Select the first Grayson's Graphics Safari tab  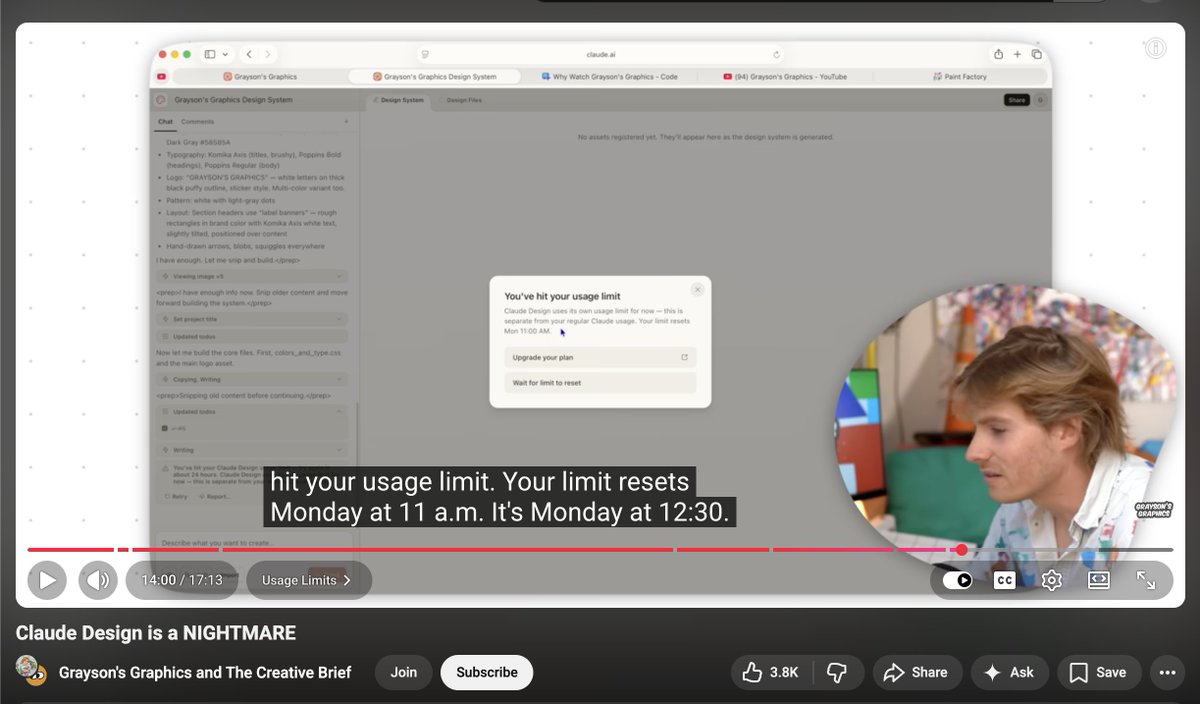pos(259,77)
